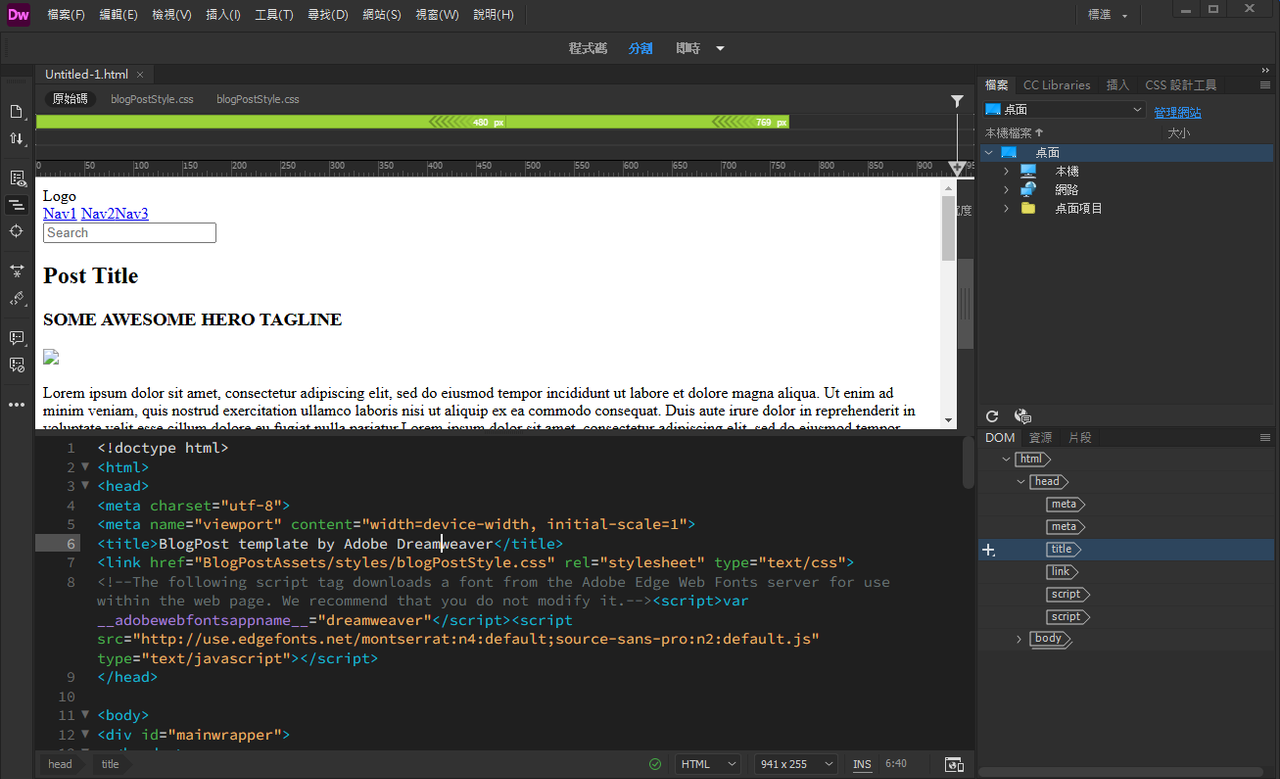
Task: Click the file management arrows icon
Action: click(17, 138)
